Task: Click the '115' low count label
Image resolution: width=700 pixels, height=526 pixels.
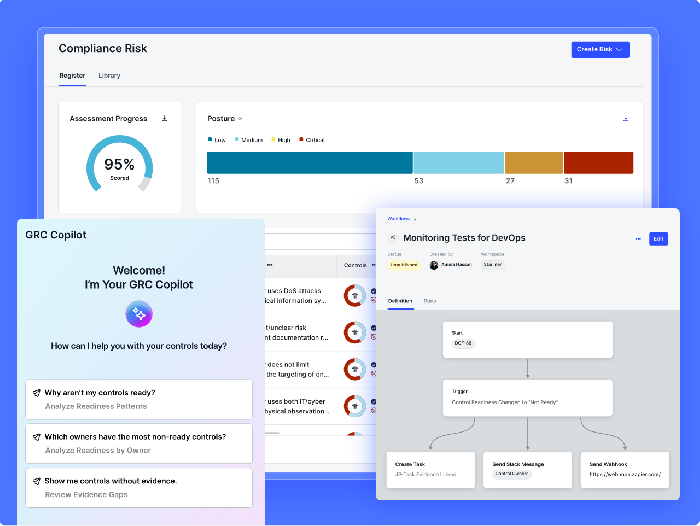Action: point(213,181)
